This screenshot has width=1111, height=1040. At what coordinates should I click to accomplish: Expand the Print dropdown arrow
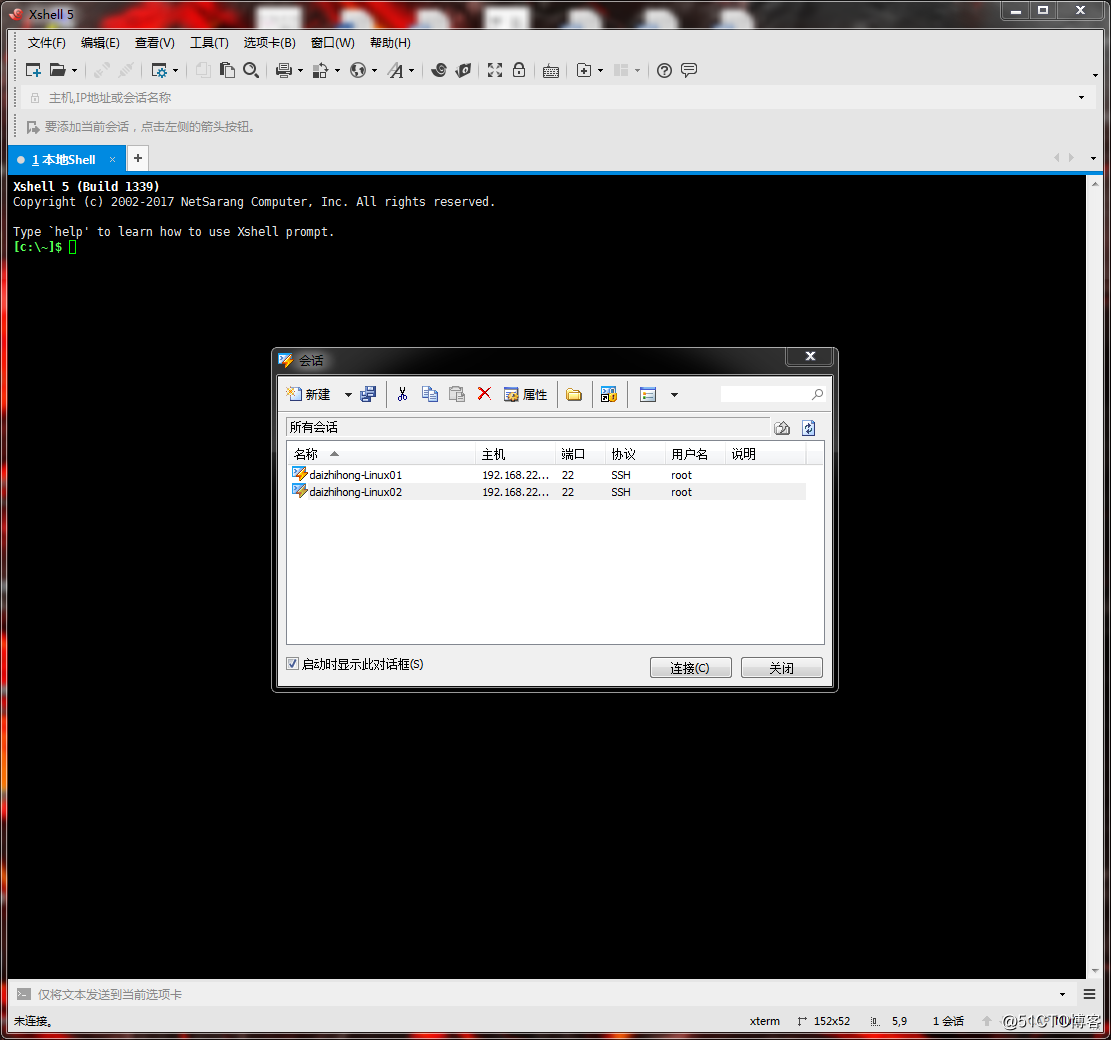click(300, 70)
